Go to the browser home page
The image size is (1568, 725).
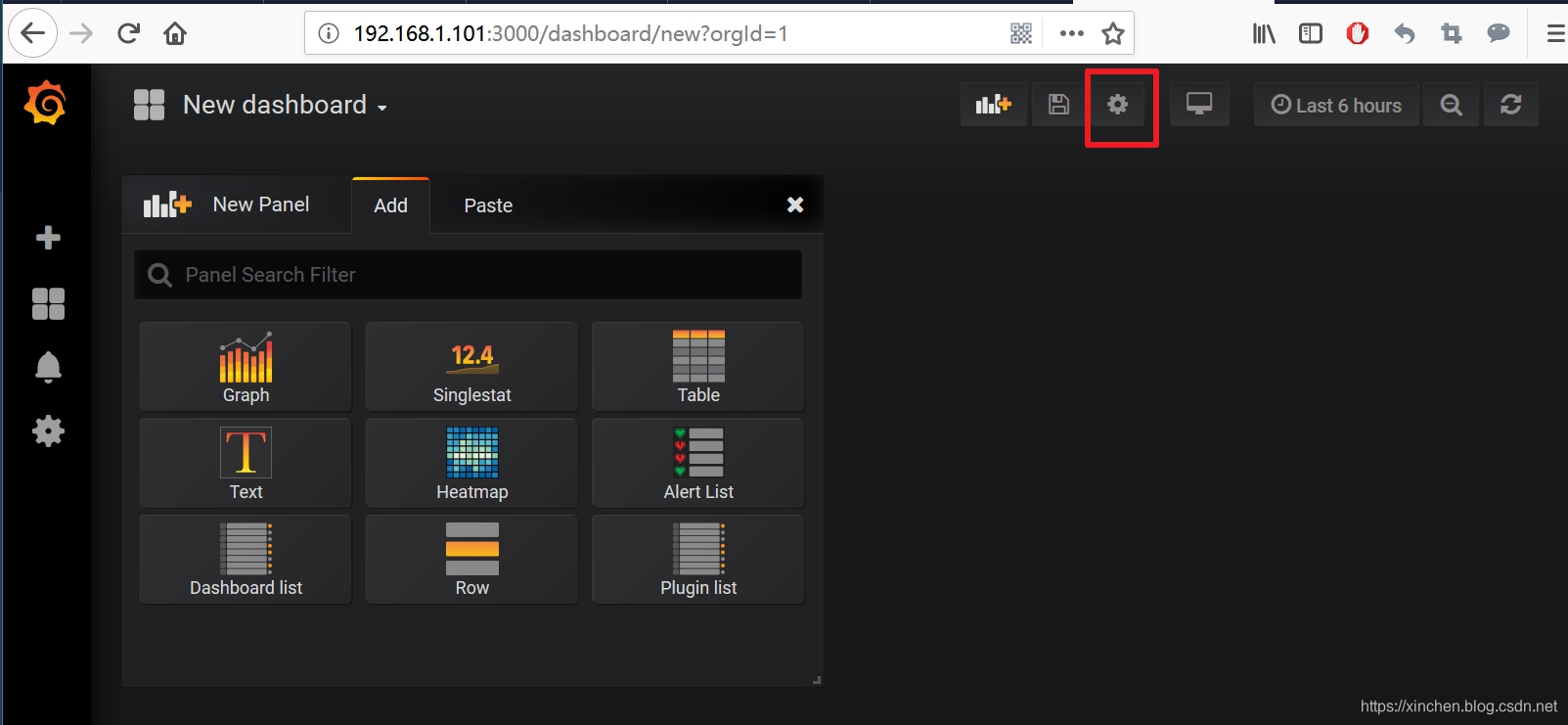tap(175, 33)
